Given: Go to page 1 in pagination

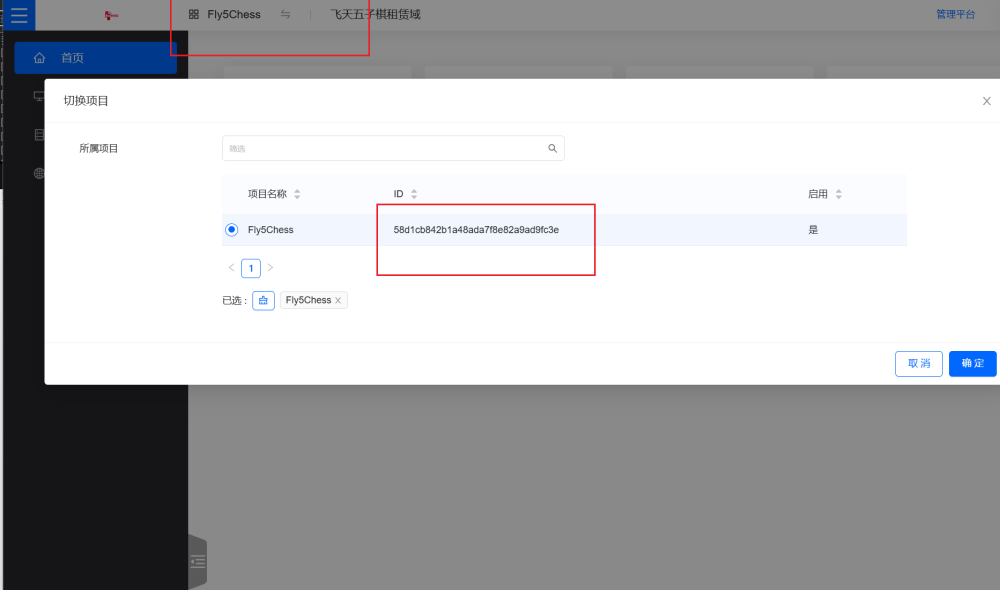Looking at the screenshot, I should (251, 268).
